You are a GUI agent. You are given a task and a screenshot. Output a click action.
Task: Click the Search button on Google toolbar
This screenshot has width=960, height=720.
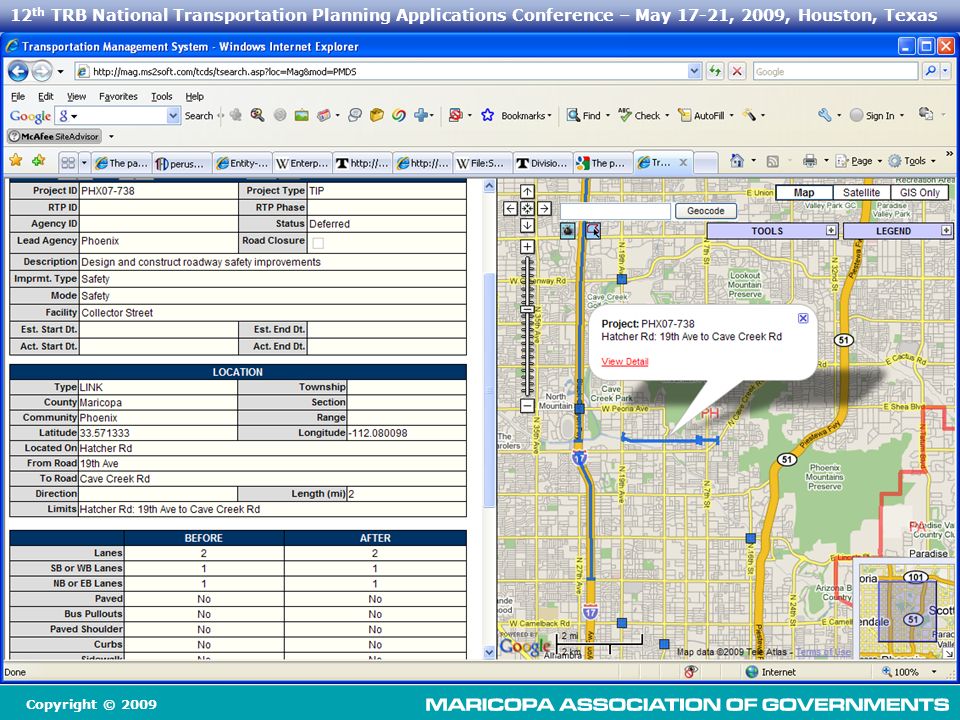199,116
